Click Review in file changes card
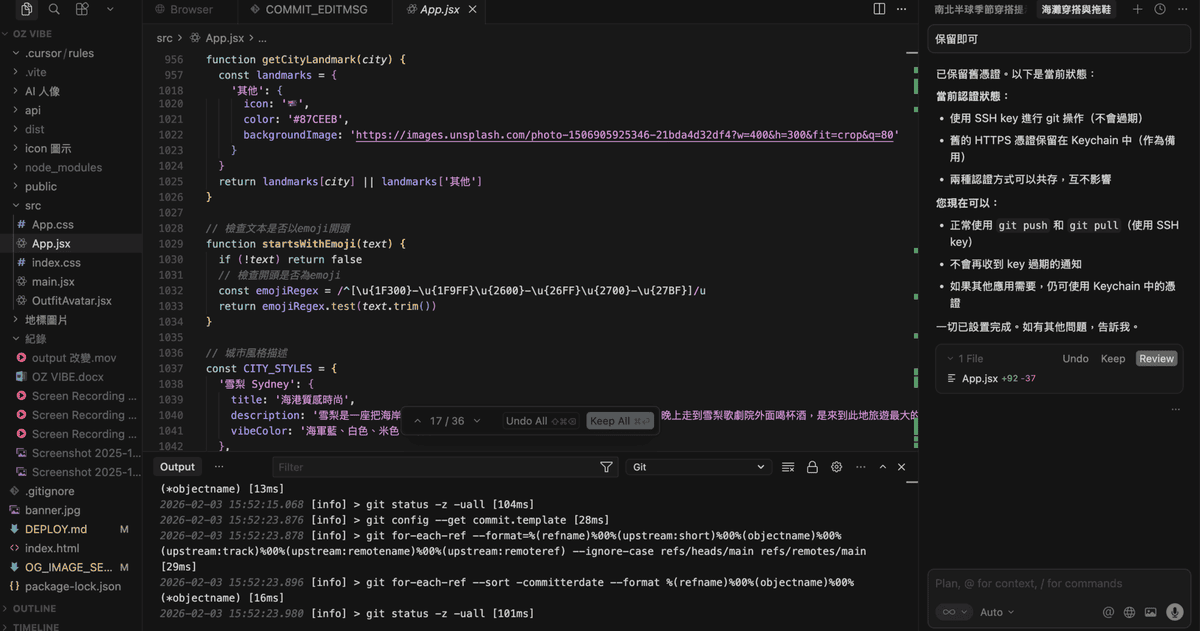 point(1156,359)
